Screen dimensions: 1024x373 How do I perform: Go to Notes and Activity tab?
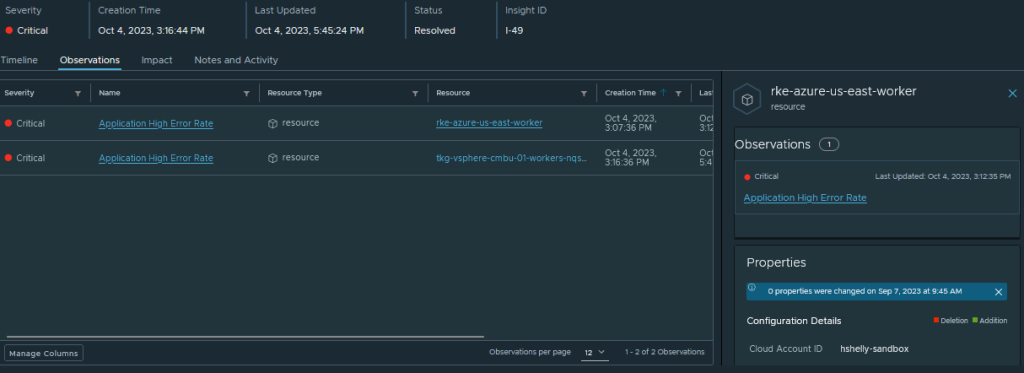click(236, 60)
